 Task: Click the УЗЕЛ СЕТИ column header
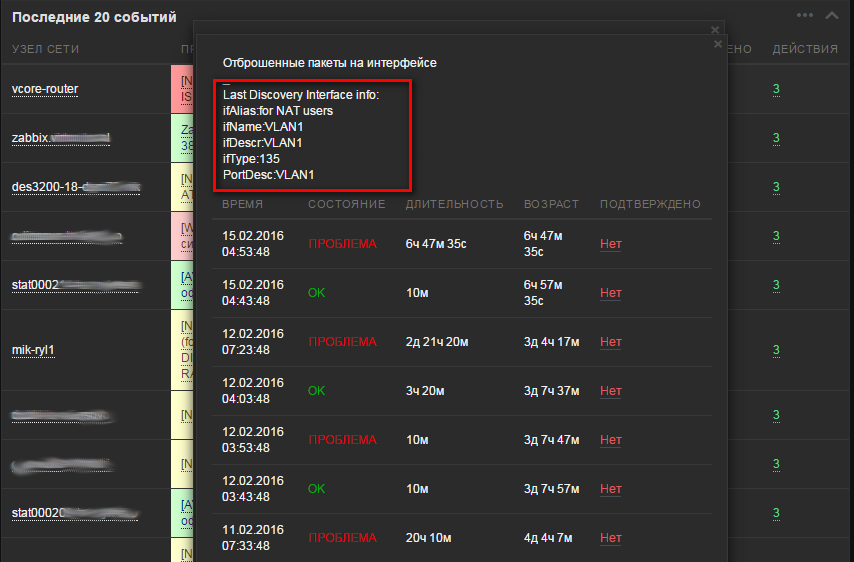click(x=45, y=49)
